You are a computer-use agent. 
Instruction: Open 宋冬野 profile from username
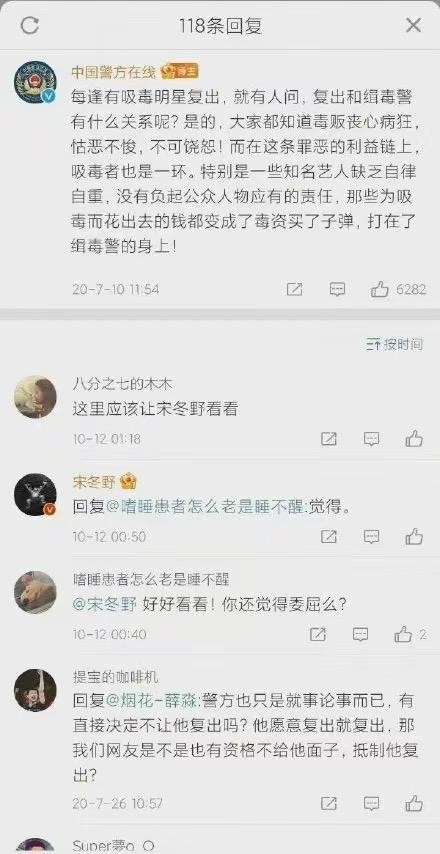pos(95,482)
